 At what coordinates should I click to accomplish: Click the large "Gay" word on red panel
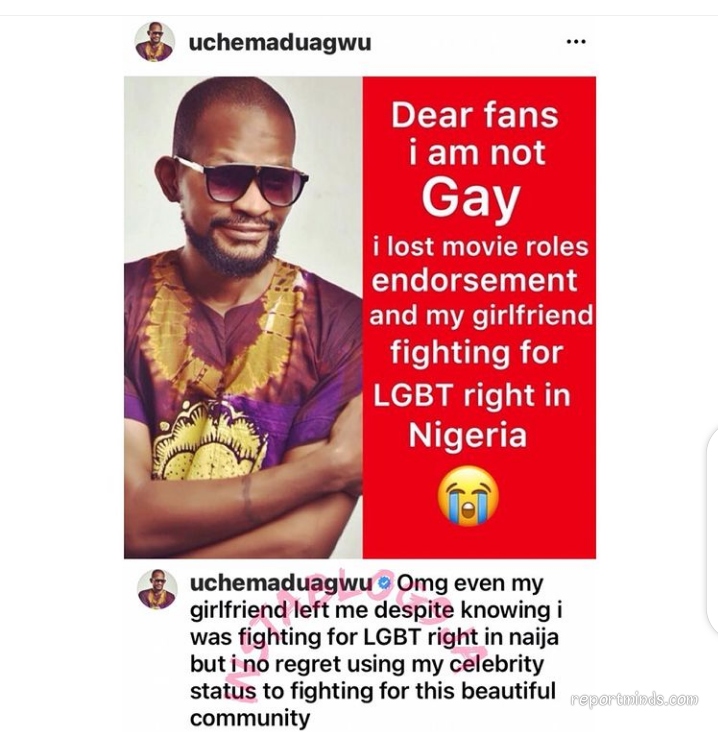point(471,200)
